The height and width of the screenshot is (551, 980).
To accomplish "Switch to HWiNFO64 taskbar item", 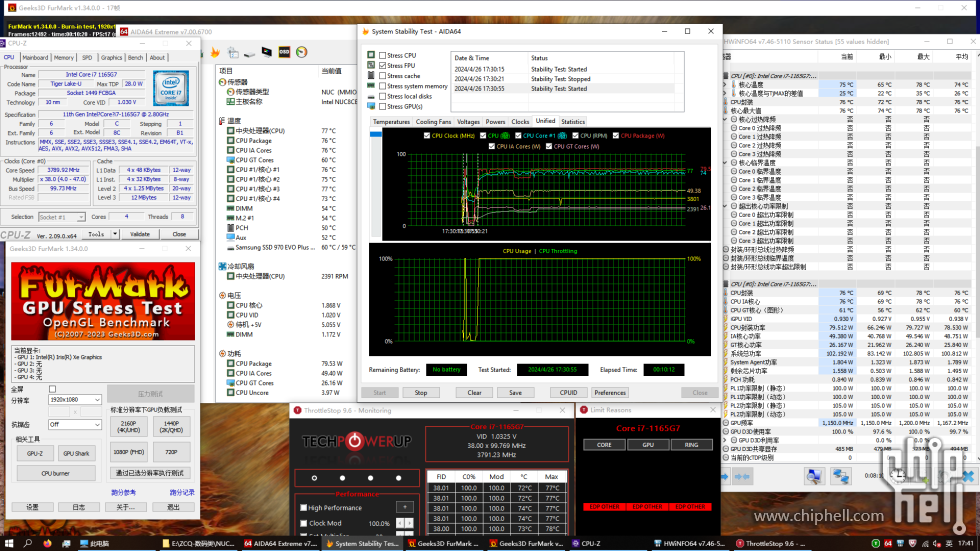I will click(x=689, y=544).
